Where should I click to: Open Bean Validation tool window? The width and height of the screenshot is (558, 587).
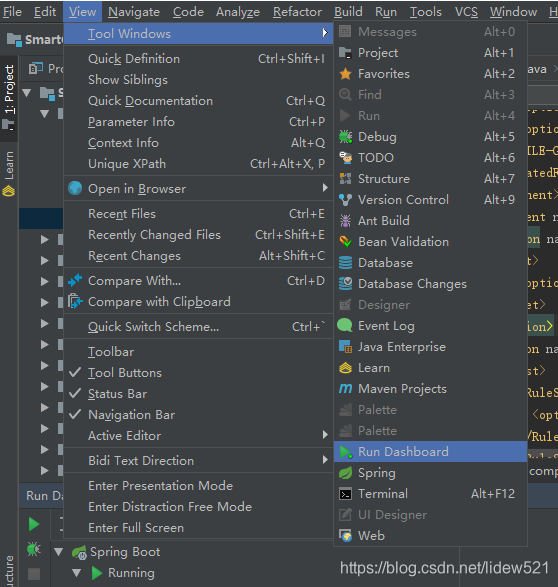[x=430, y=241]
